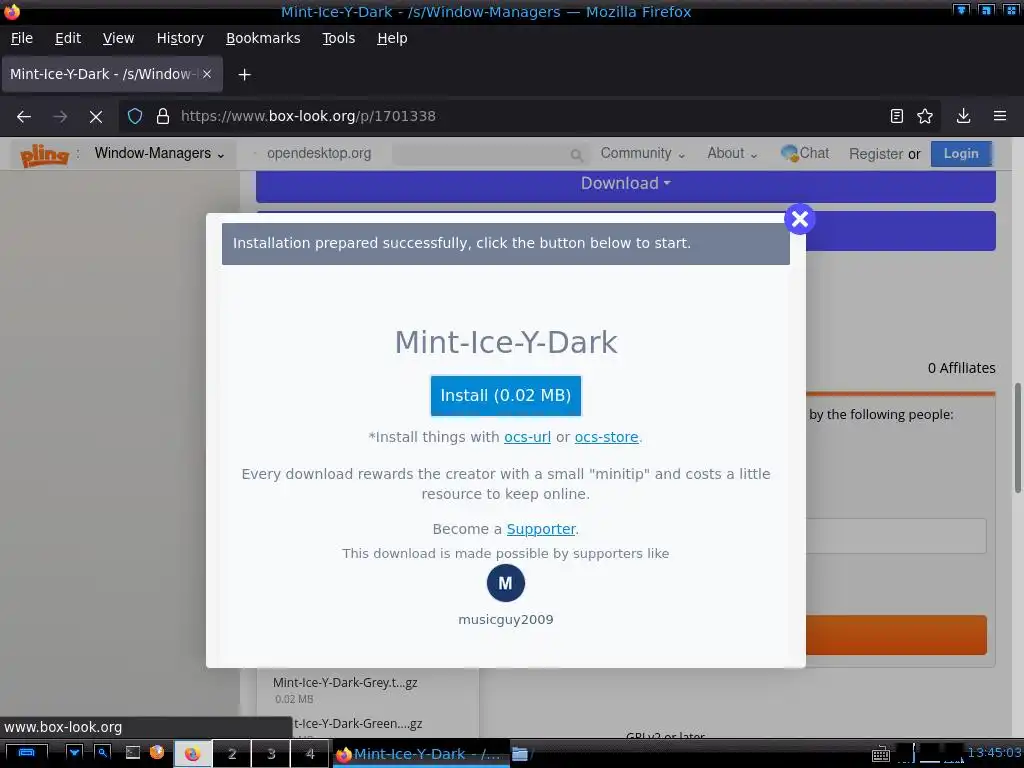Click the folder taskbar entry

click(520, 754)
